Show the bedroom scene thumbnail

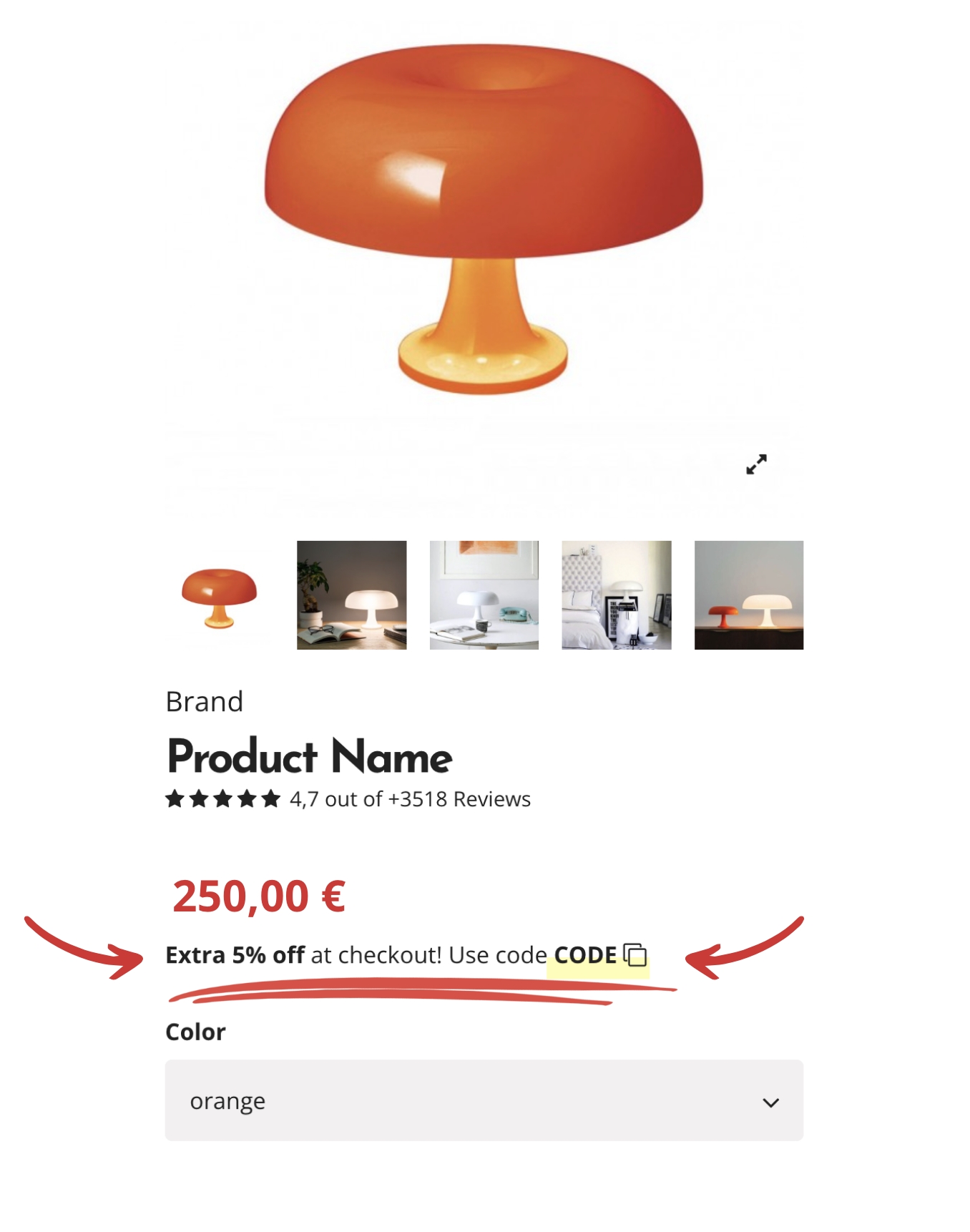(x=617, y=595)
